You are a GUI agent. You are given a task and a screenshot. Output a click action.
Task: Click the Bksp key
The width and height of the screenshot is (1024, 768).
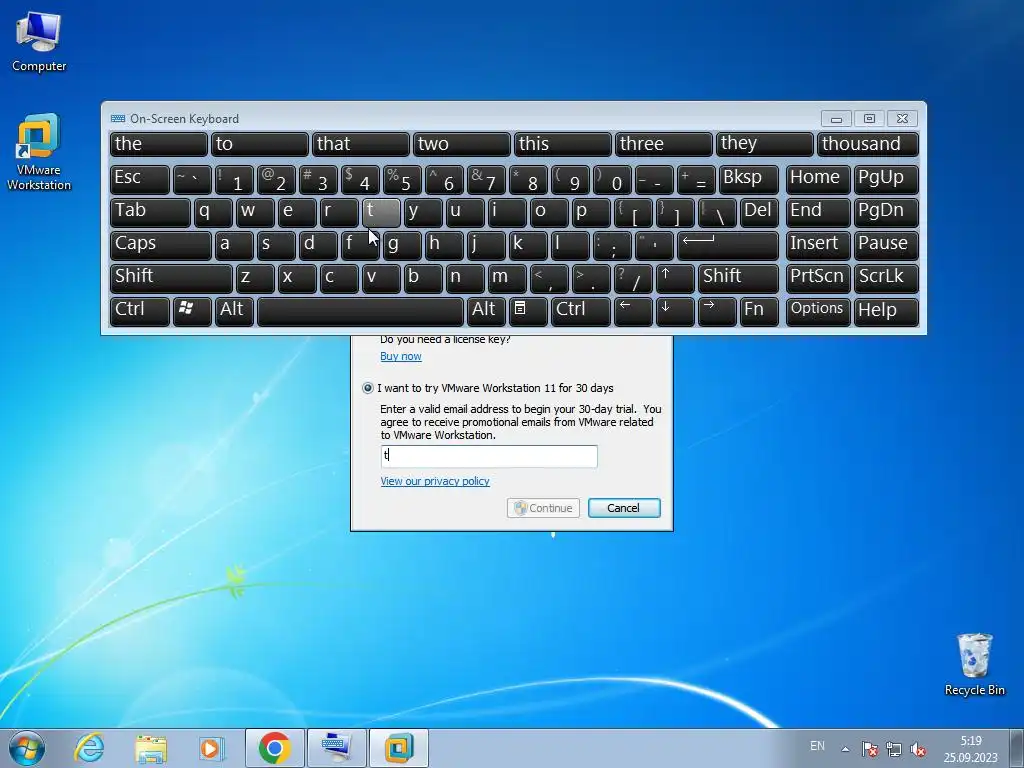tap(748, 180)
